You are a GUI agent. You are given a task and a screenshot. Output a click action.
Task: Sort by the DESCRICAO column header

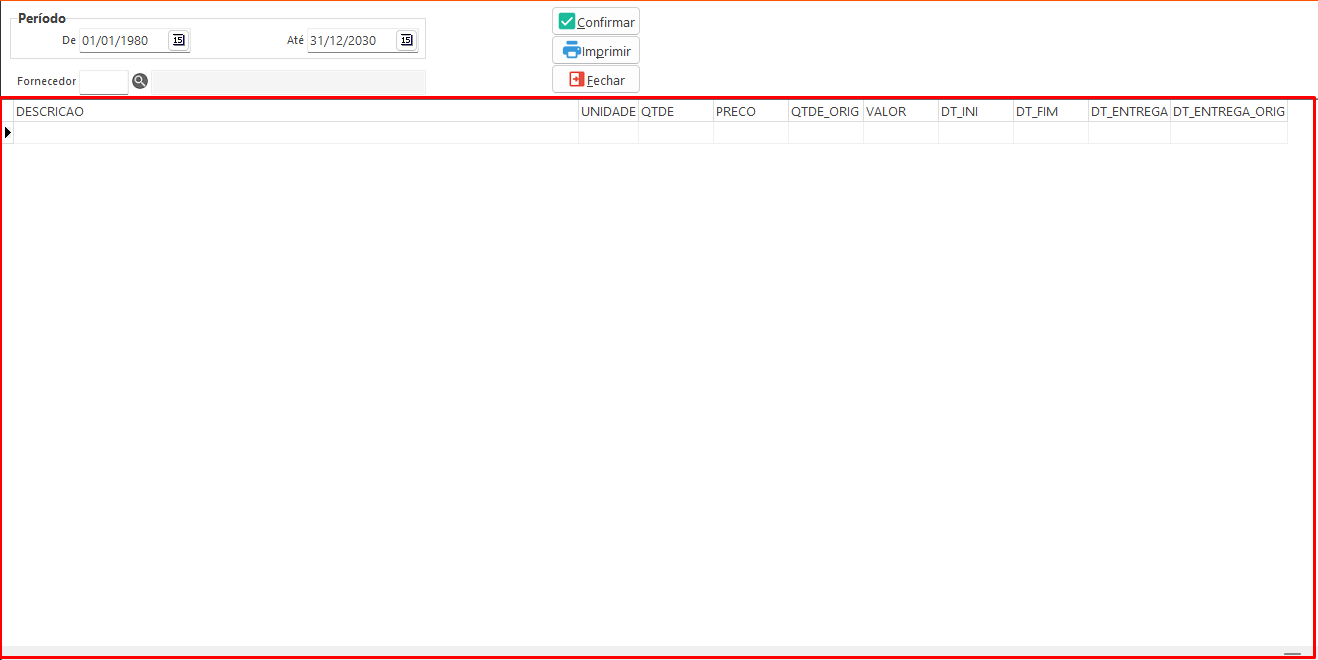295,112
